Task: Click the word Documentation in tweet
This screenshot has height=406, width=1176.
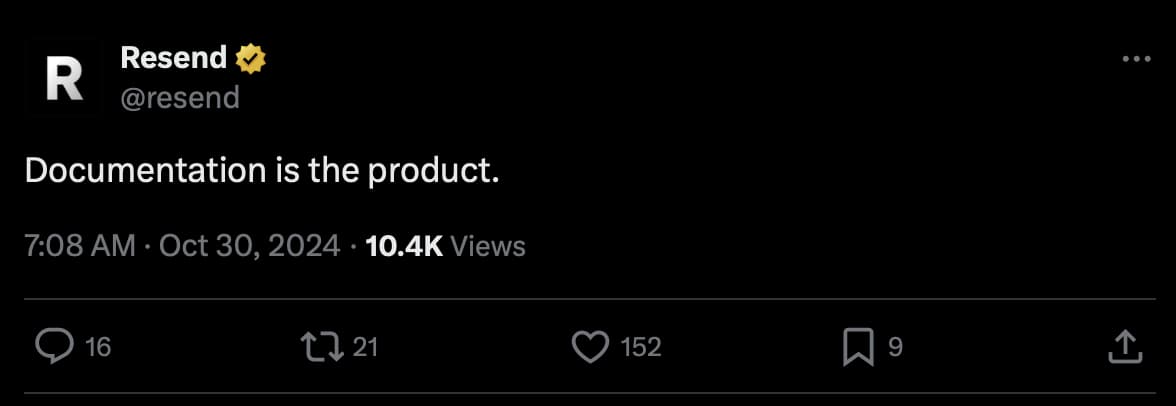Action: click(x=143, y=171)
